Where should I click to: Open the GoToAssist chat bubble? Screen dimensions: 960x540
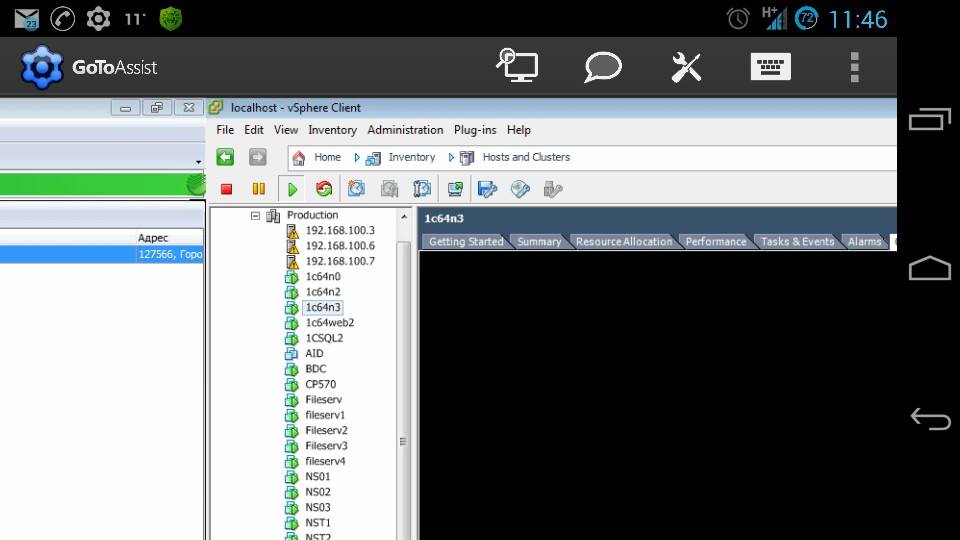tap(602, 66)
